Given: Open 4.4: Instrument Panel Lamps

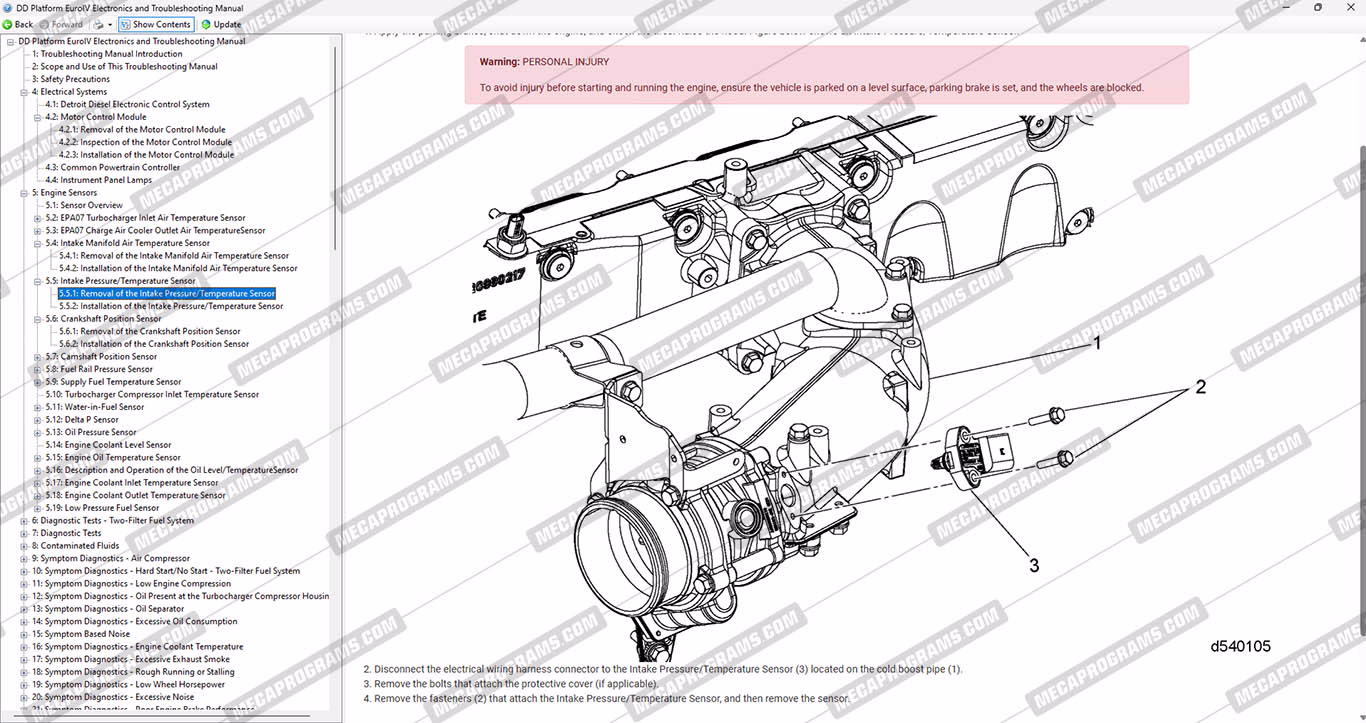Looking at the screenshot, I should pos(98,180).
